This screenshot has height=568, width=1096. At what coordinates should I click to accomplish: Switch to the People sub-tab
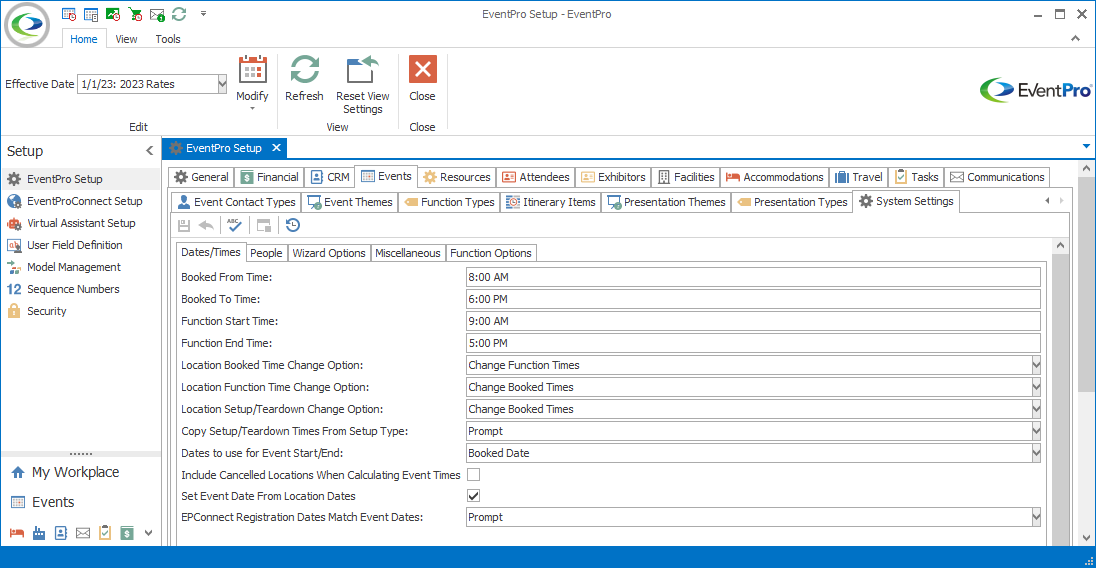(266, 253)
